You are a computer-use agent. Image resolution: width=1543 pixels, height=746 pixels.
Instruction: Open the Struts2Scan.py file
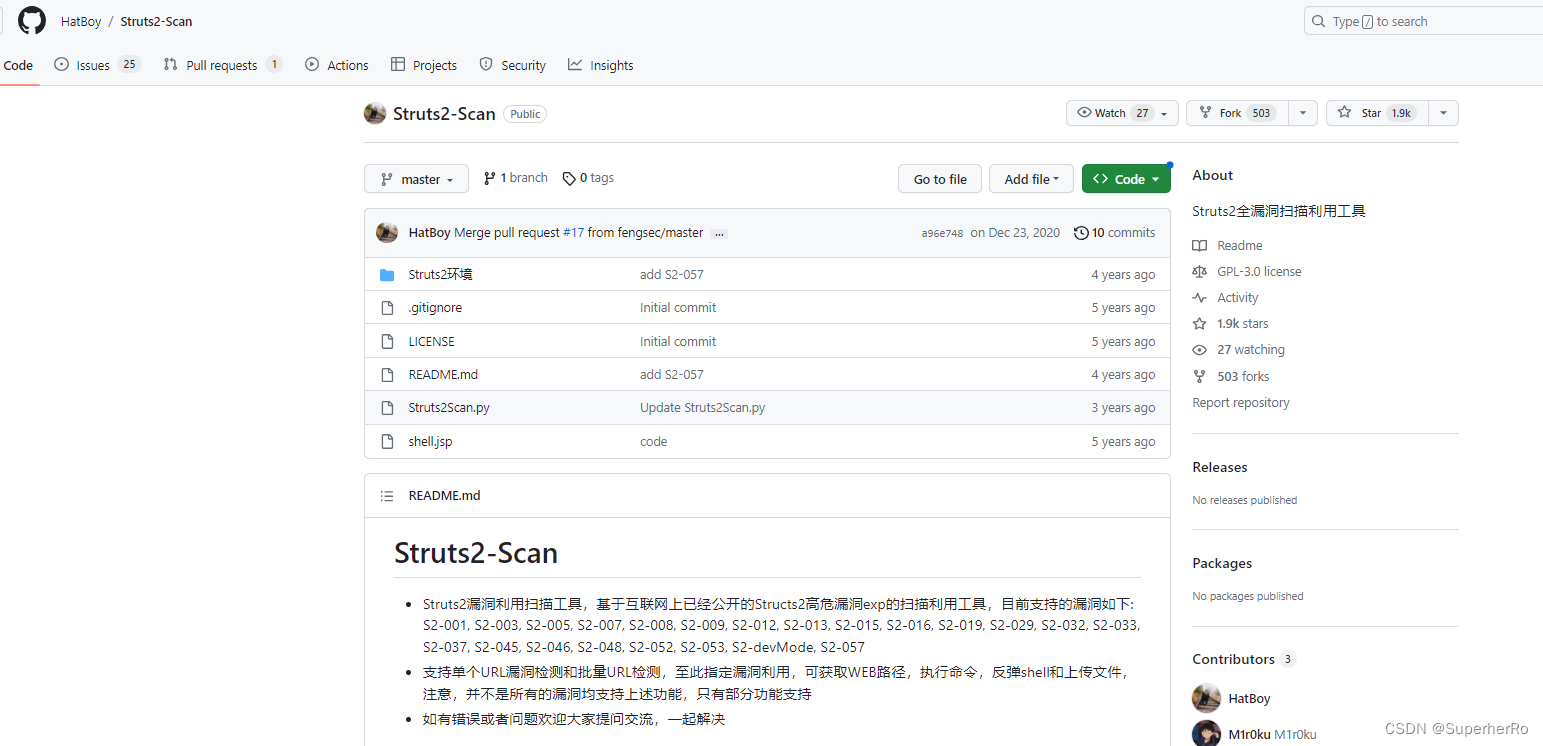click(x=449, y=408)
